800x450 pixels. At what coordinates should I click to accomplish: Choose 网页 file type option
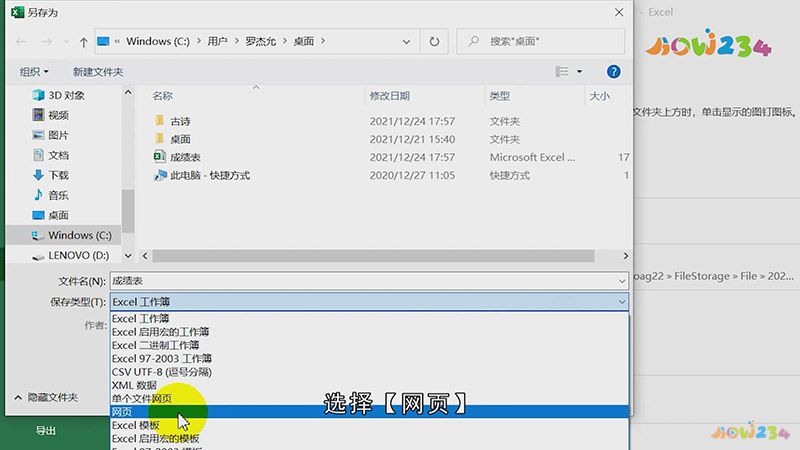click(369, 412)
